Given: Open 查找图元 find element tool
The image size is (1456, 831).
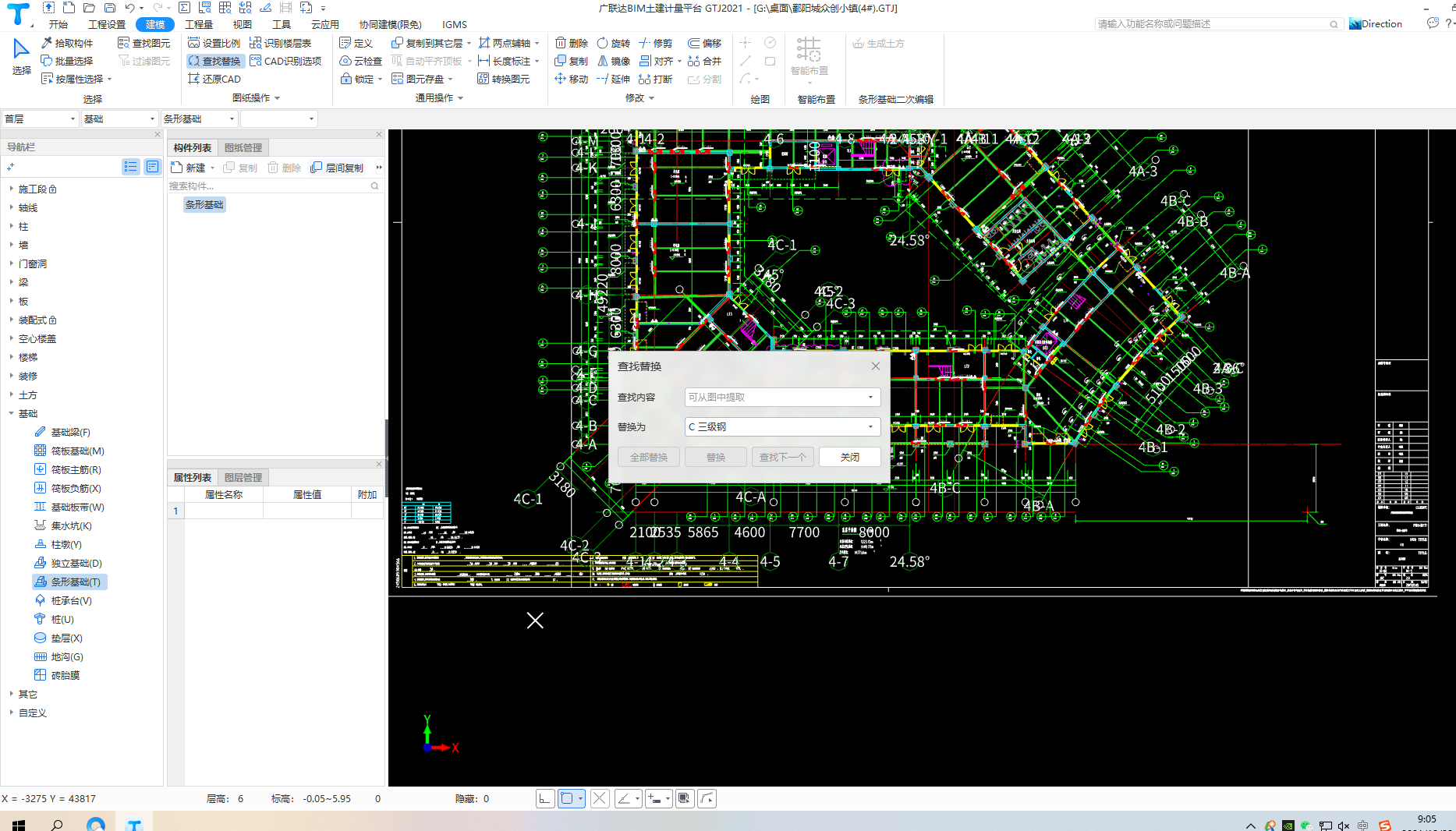Looking at the screenshot, I should coord(143,43).
